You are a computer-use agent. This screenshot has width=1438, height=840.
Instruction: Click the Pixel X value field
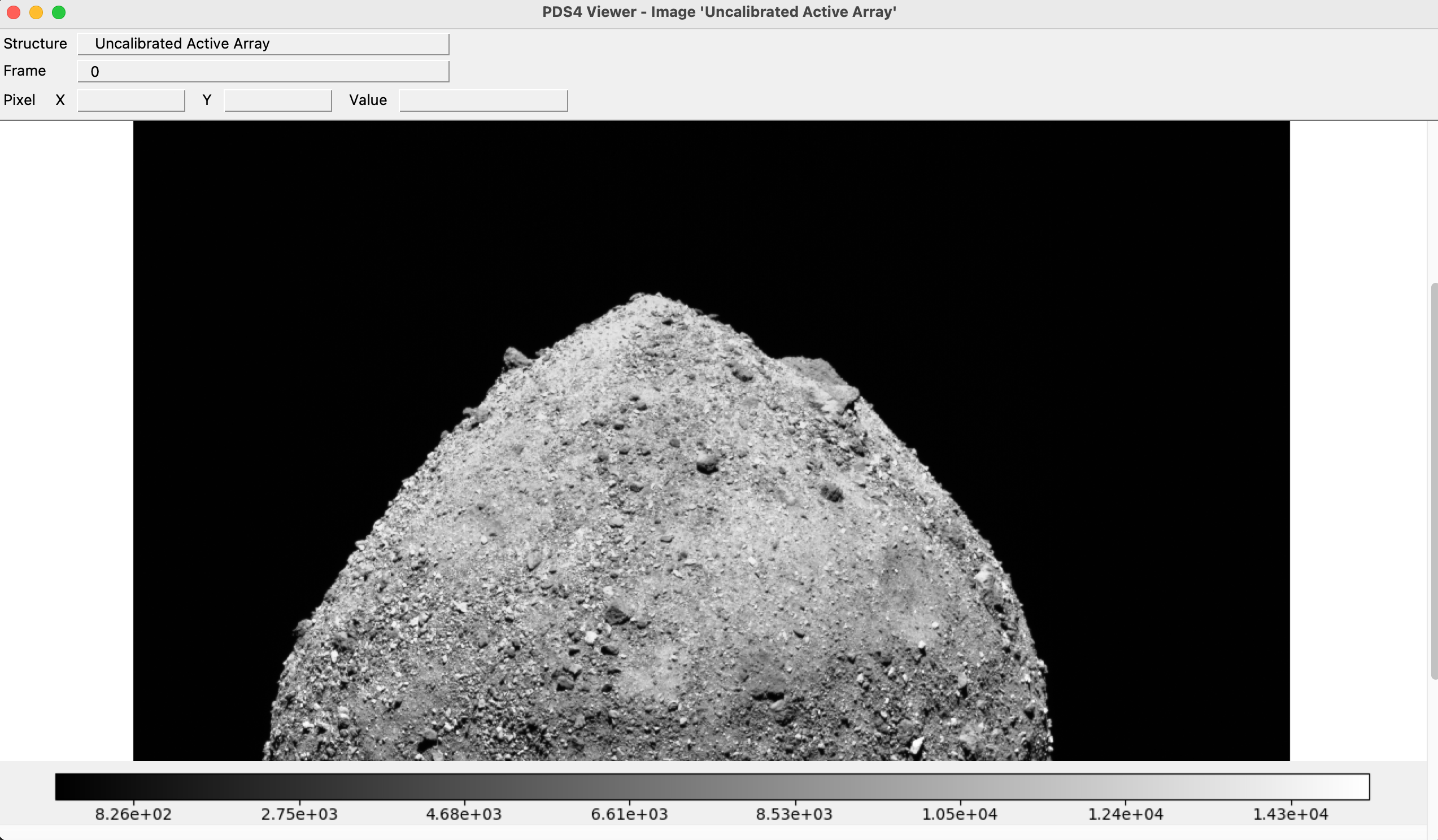click(130, 100)
